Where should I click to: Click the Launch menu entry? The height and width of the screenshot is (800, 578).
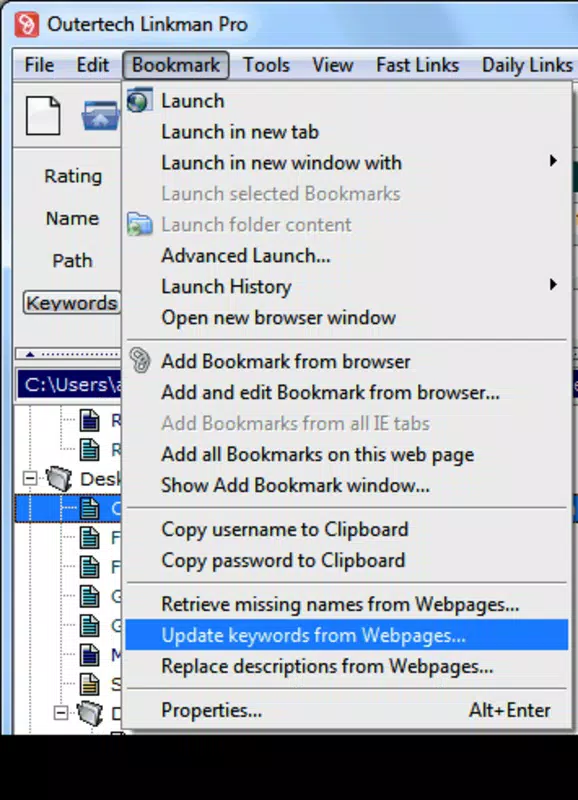click(x=347, y=101)
